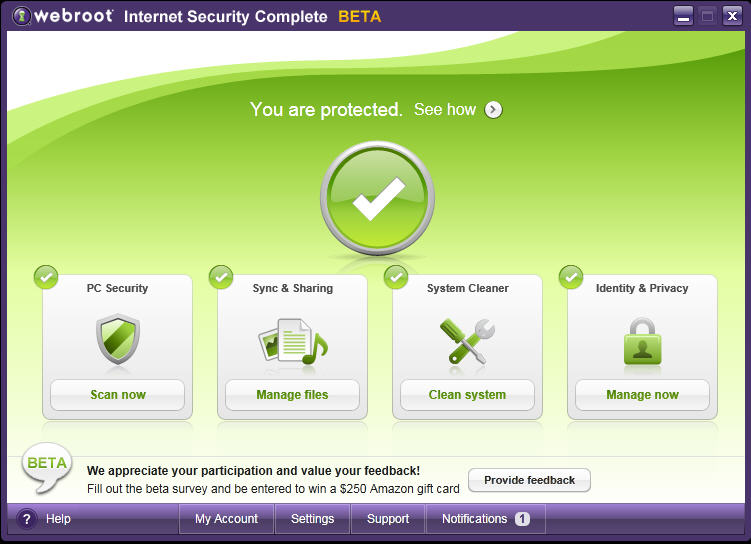The image size is (751, 544).
Task: Open the My Account tab
Action: (x=227, y=519)
